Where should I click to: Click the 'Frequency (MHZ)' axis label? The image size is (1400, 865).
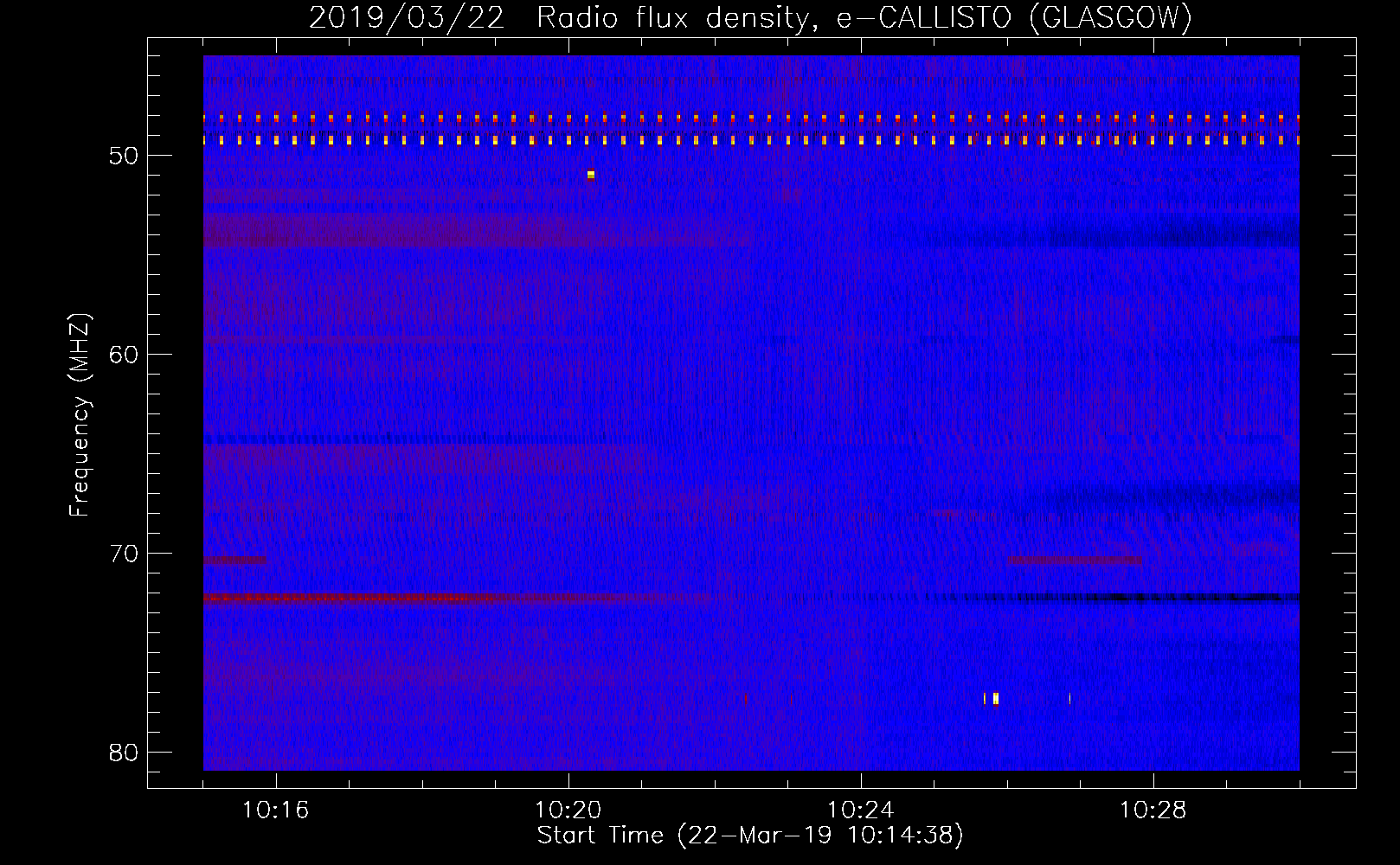tap(80, 415)
